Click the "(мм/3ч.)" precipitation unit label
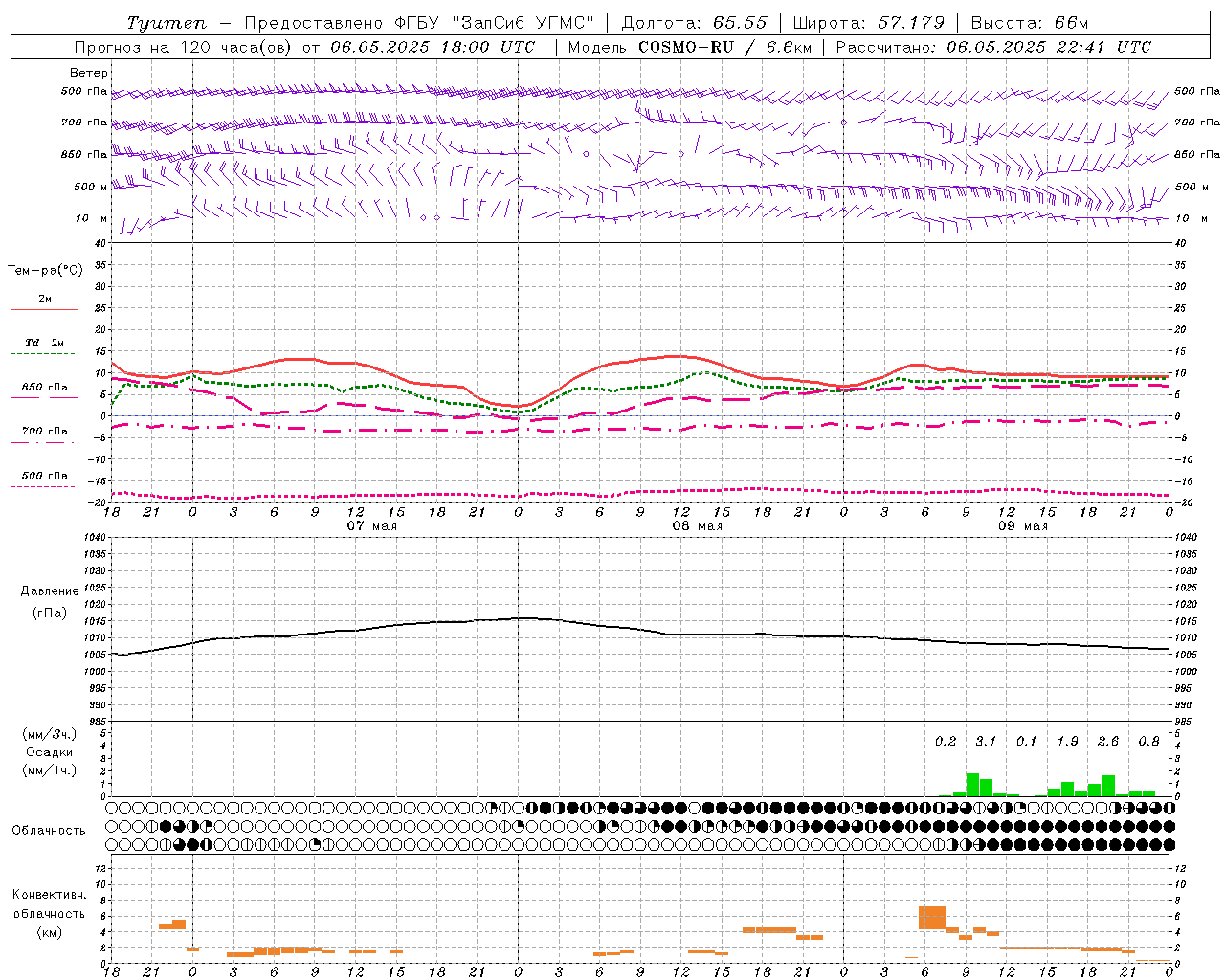1225x980 pixels. tap(50, 734)
